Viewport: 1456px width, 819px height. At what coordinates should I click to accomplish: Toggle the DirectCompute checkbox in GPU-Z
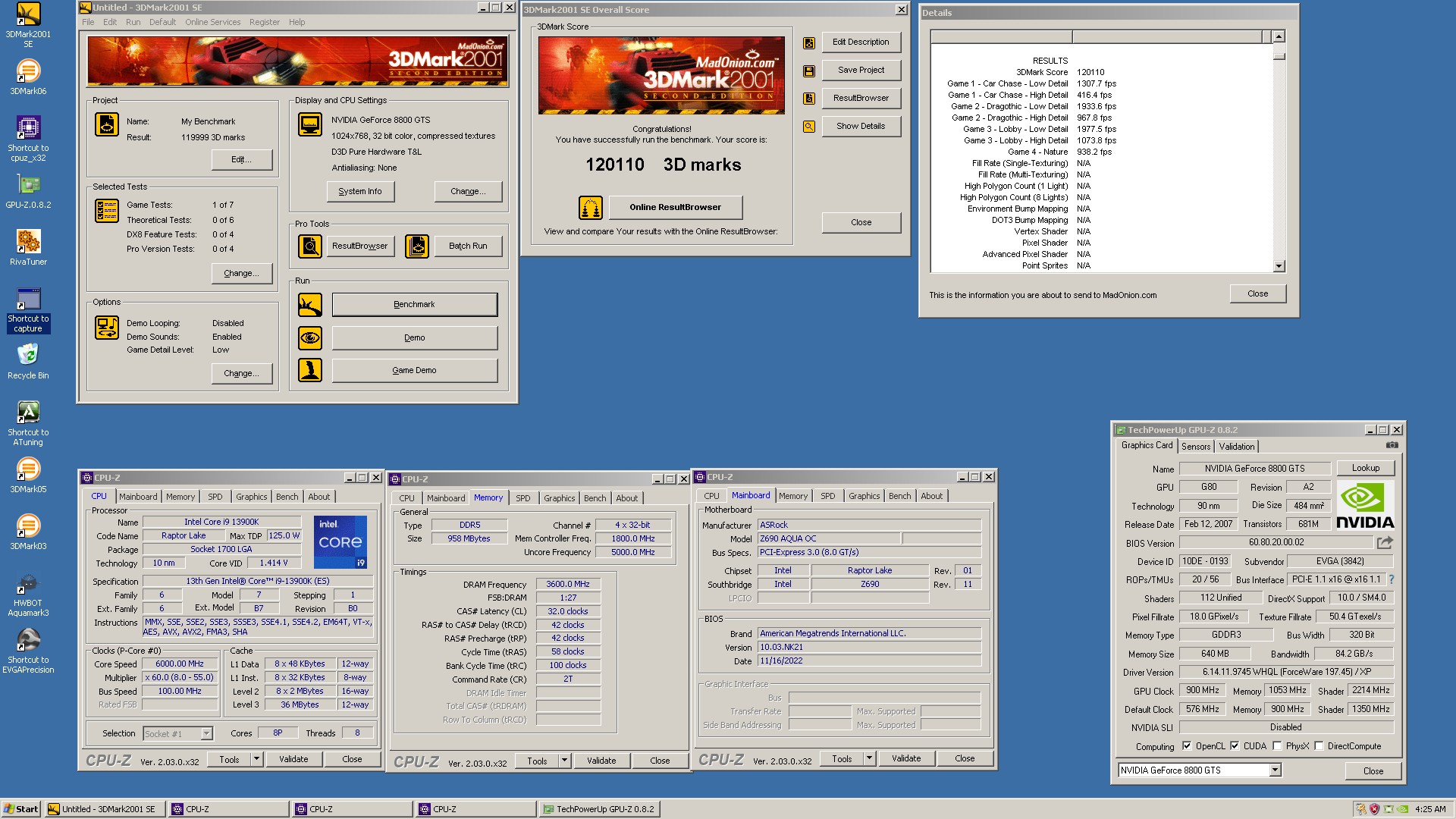pyautogui.click(x=1319, y=745)
